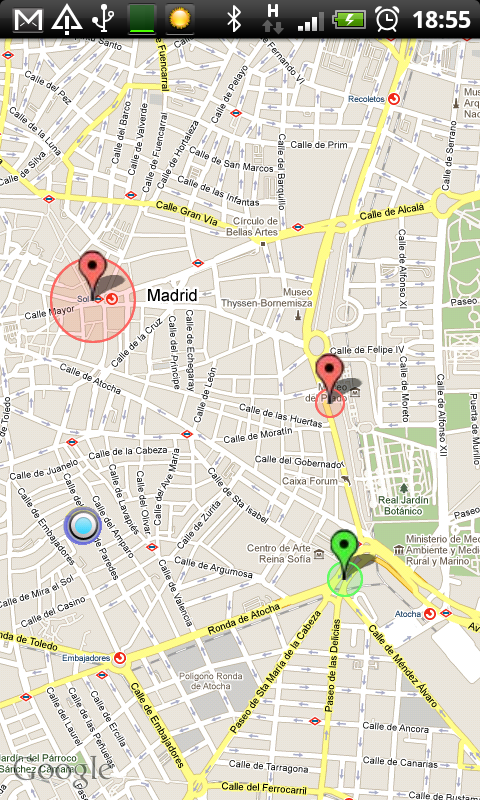This screenshot has height=800, width=480.
Task: Tap the alarm clock status icon
Action: click(387, 19)
